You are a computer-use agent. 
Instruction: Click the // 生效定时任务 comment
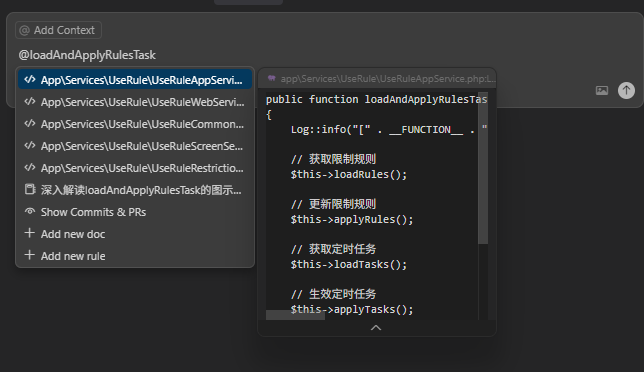click(333, 294)
